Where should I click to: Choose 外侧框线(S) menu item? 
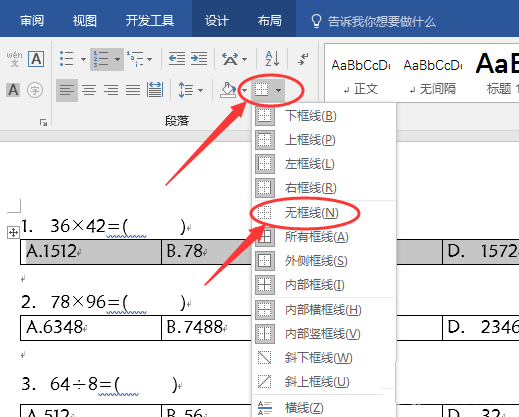pos(325,261)
